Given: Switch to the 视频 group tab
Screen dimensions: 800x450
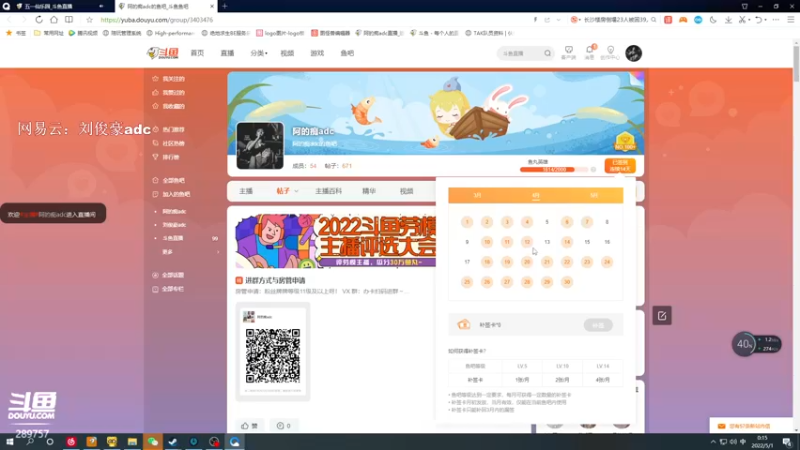Looking at the screenshot, I should click(x=407, y=191).
